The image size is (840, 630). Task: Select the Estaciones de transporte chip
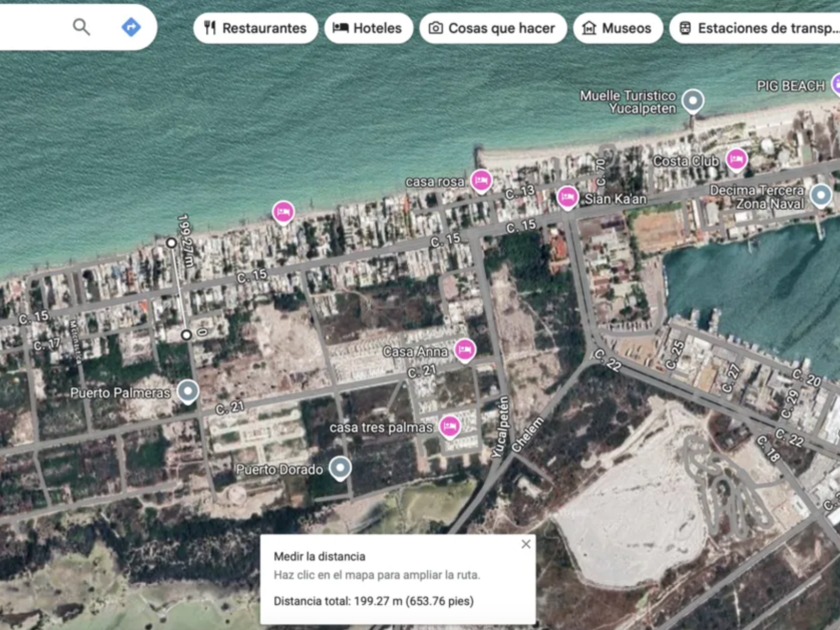click(x=755, y=28)
